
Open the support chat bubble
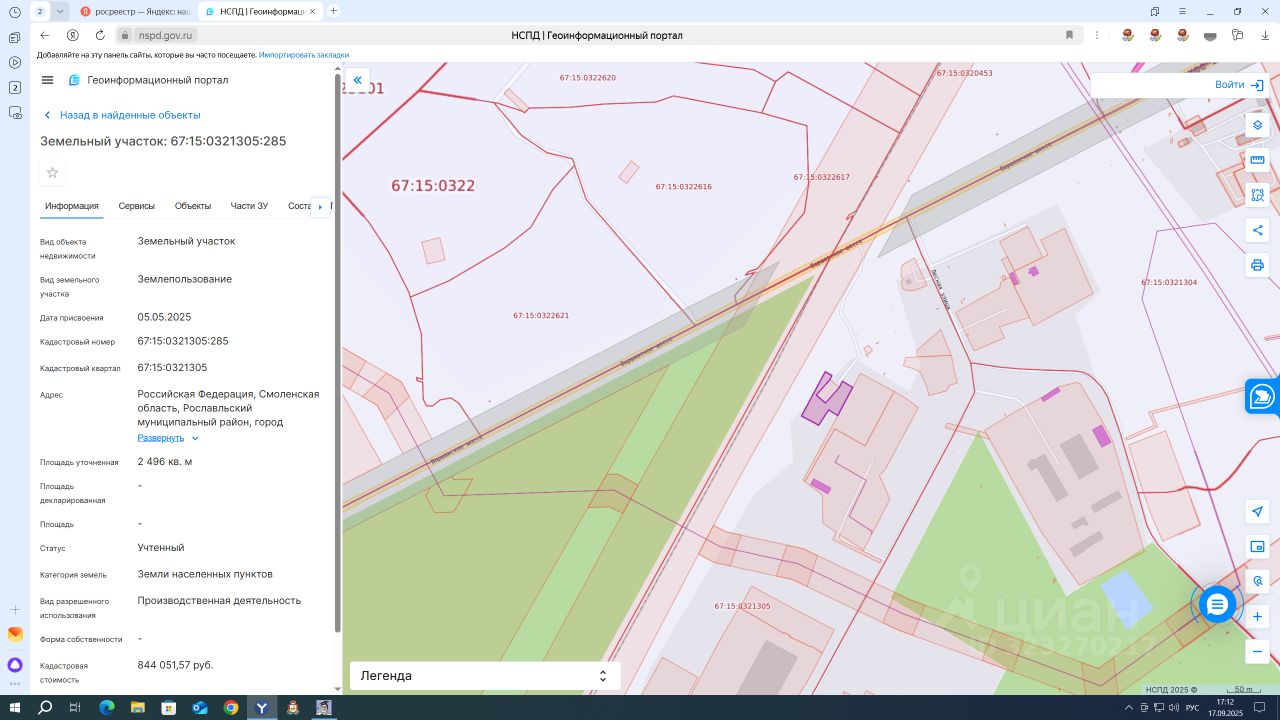[1217, 604]
